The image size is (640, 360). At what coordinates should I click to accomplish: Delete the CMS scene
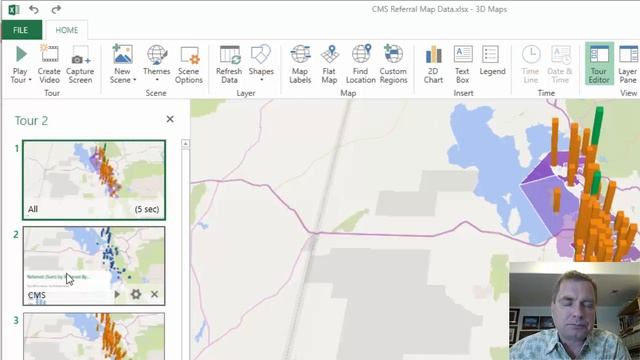(x=154, y=294)
